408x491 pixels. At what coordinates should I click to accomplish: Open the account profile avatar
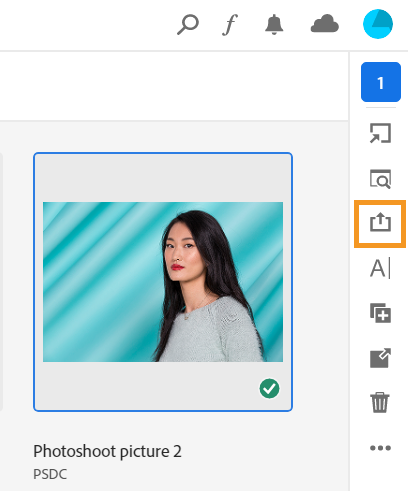tap(378, 24)
